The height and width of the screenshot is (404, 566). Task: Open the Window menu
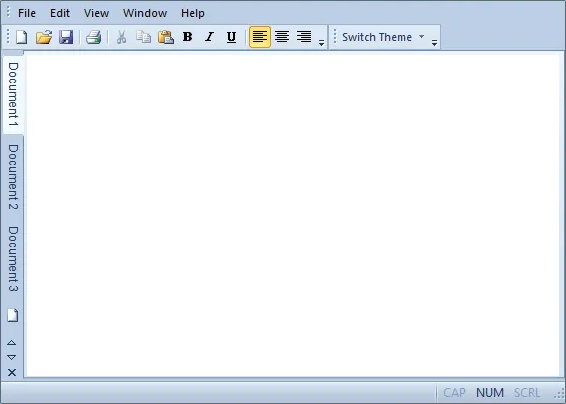pos(145,13)
